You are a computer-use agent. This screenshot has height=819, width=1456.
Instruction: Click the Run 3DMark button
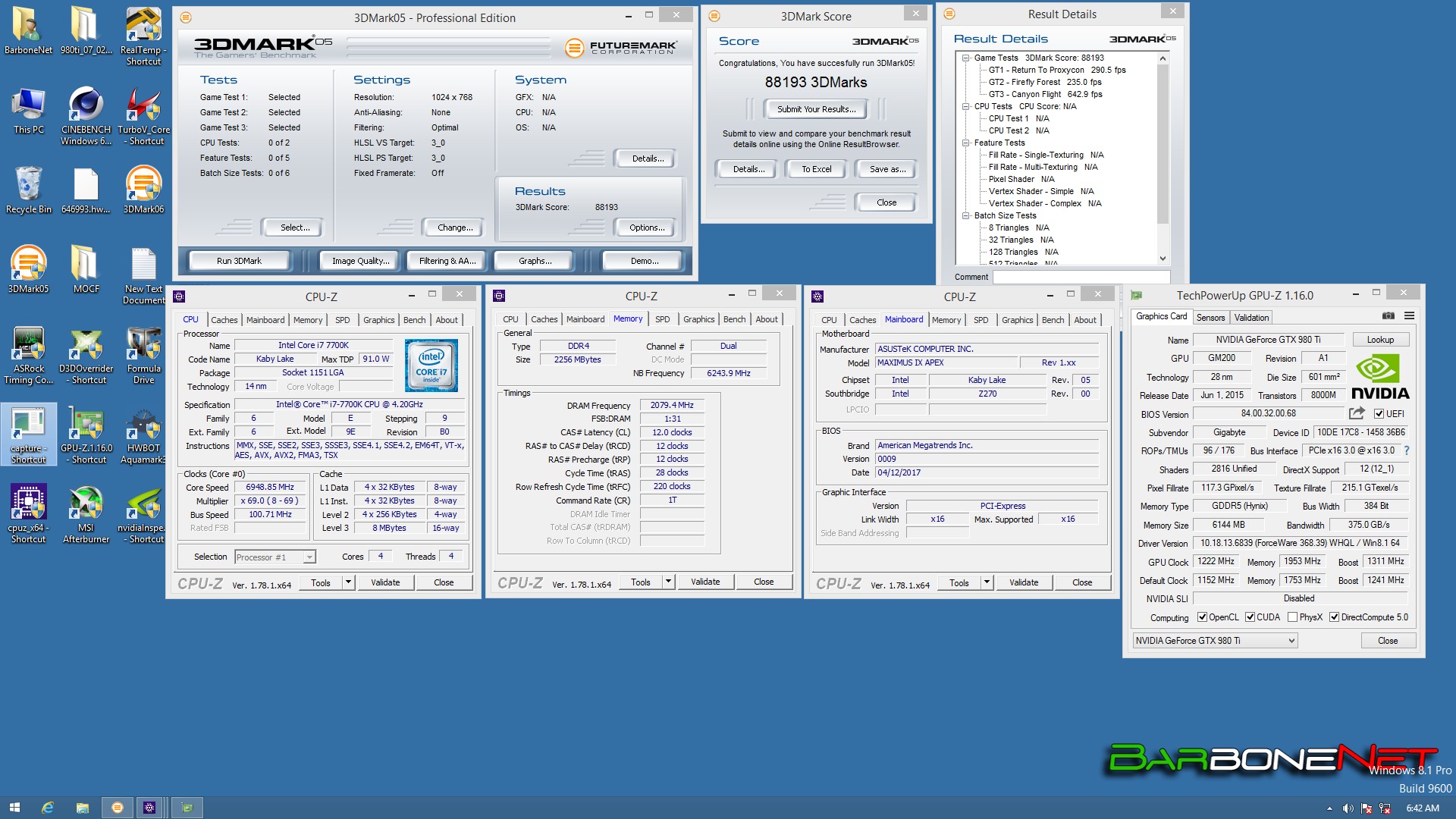click(239, 261)
